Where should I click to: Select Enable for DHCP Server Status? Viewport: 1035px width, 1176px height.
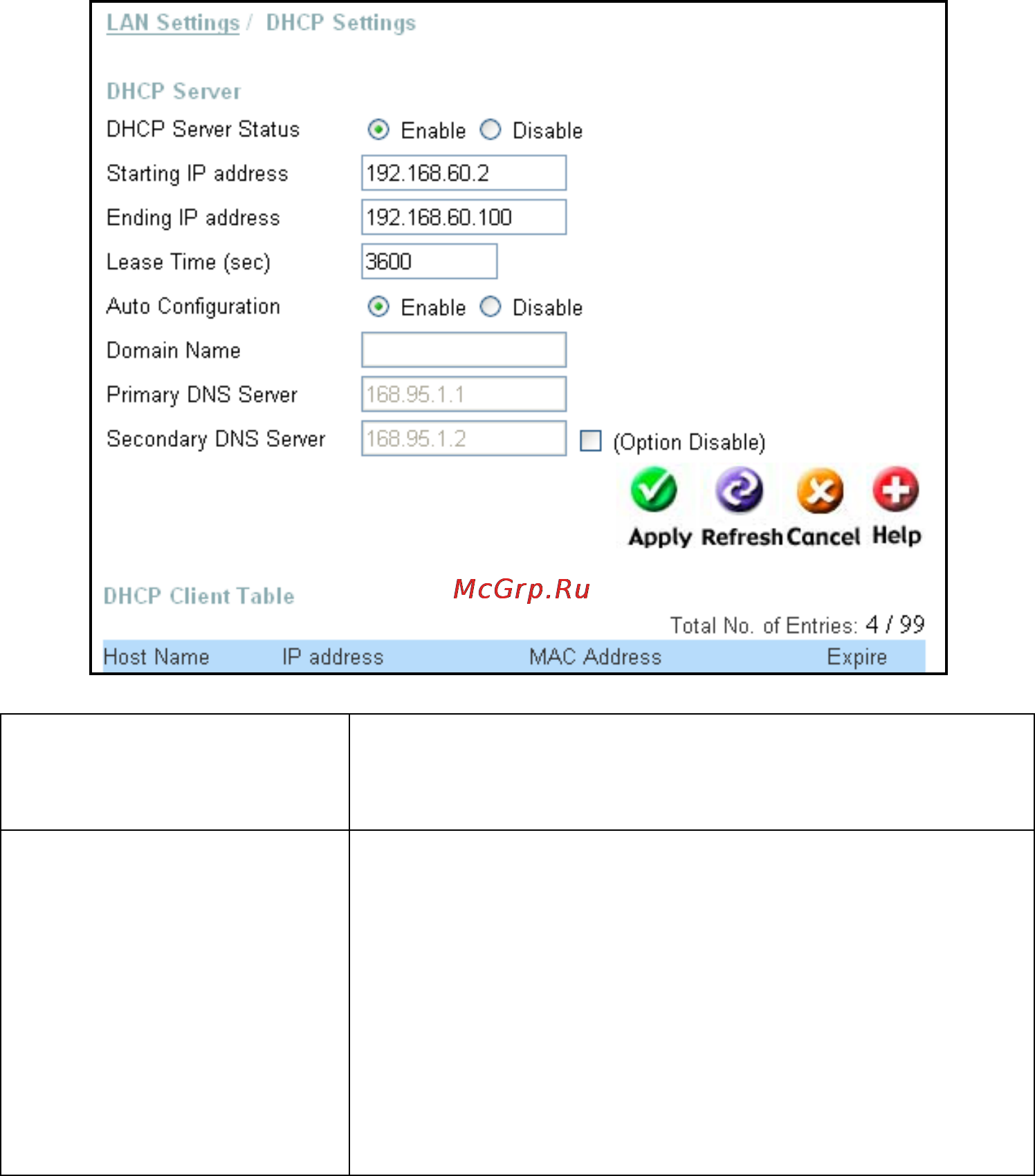(378, 130)
